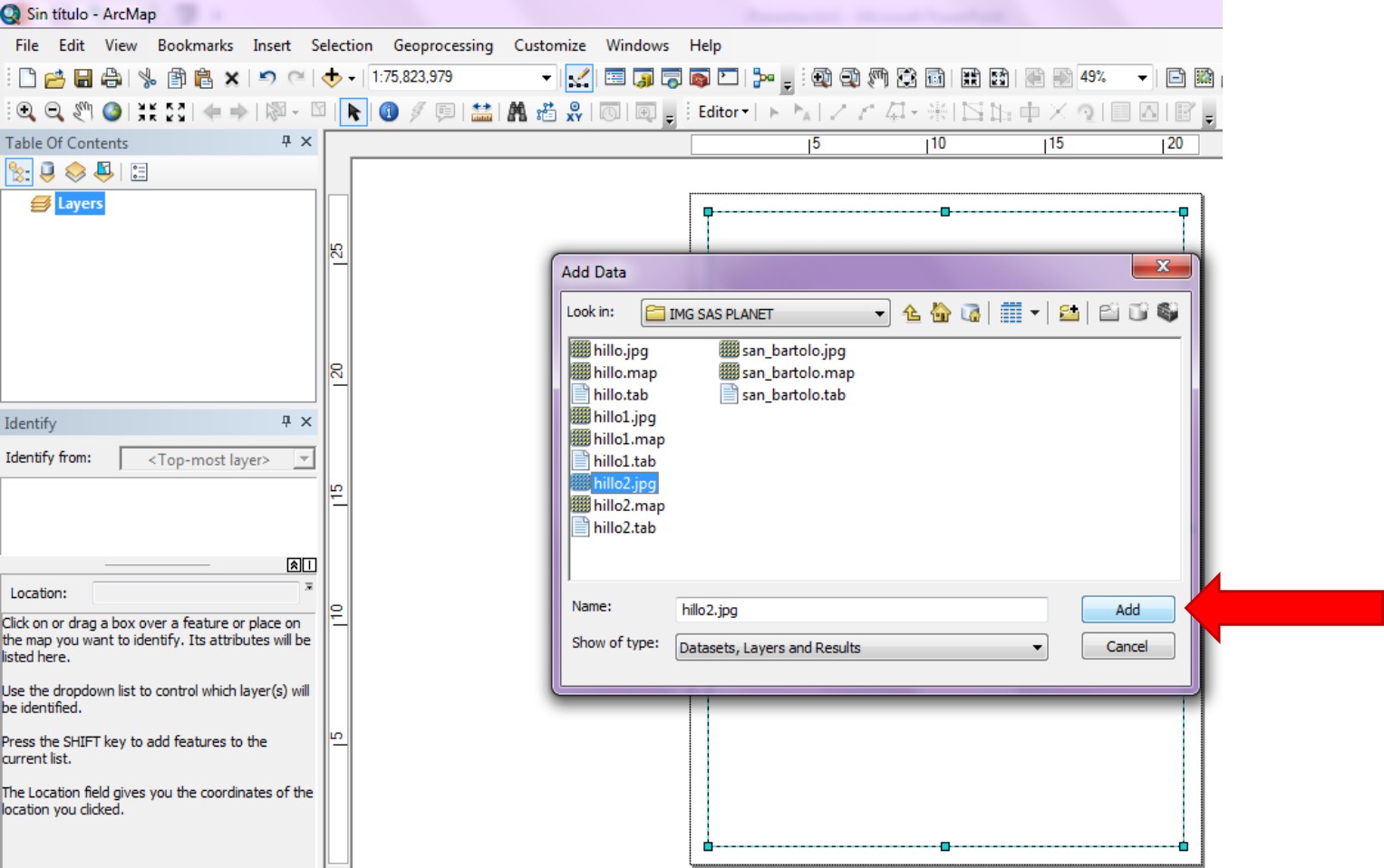The image size is (1384, 868).
Task: Open the layout zoom percent dropdown
Action: coord(1142,78)
